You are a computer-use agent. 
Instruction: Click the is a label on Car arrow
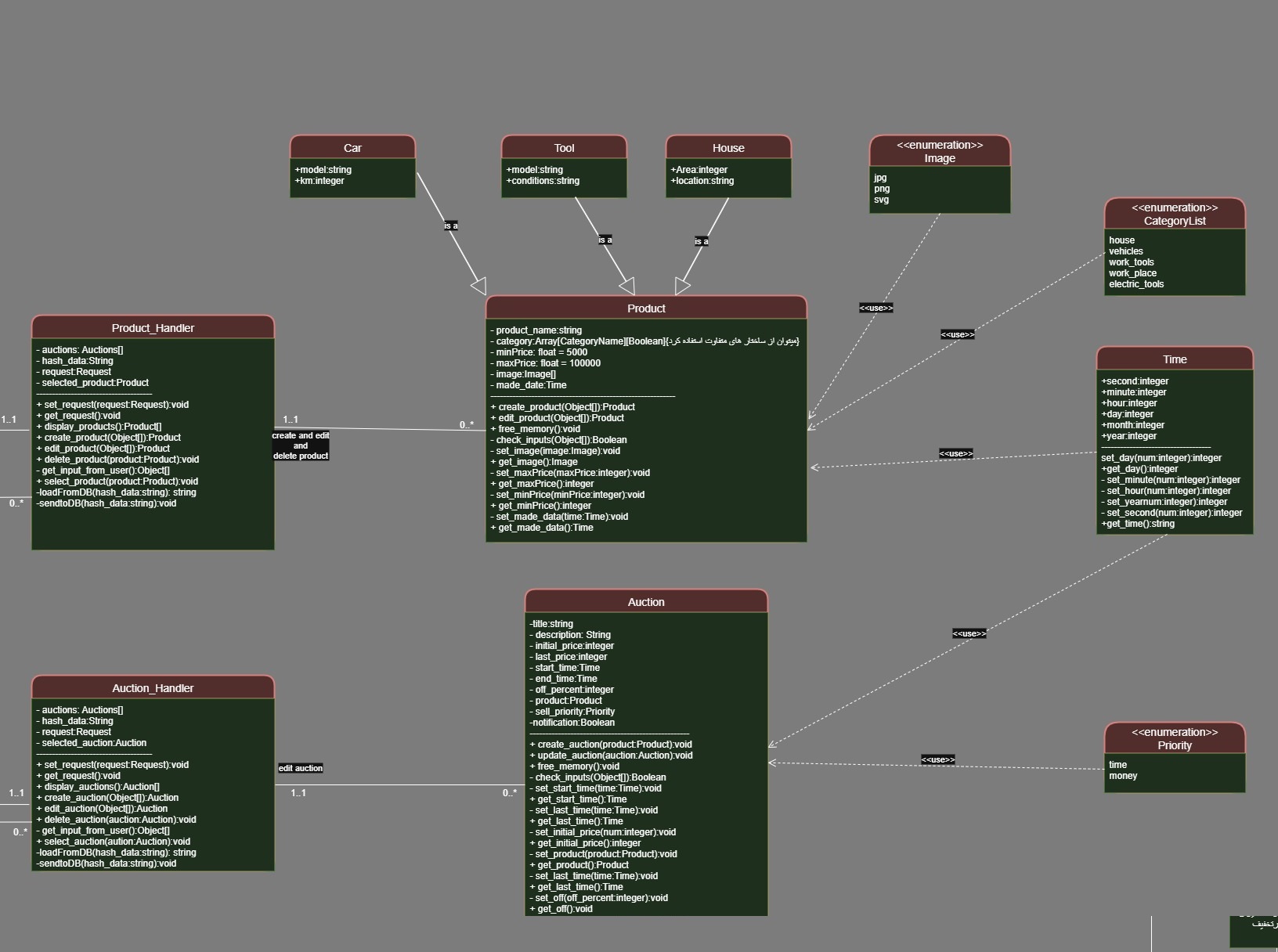click(x=450, y=225)
